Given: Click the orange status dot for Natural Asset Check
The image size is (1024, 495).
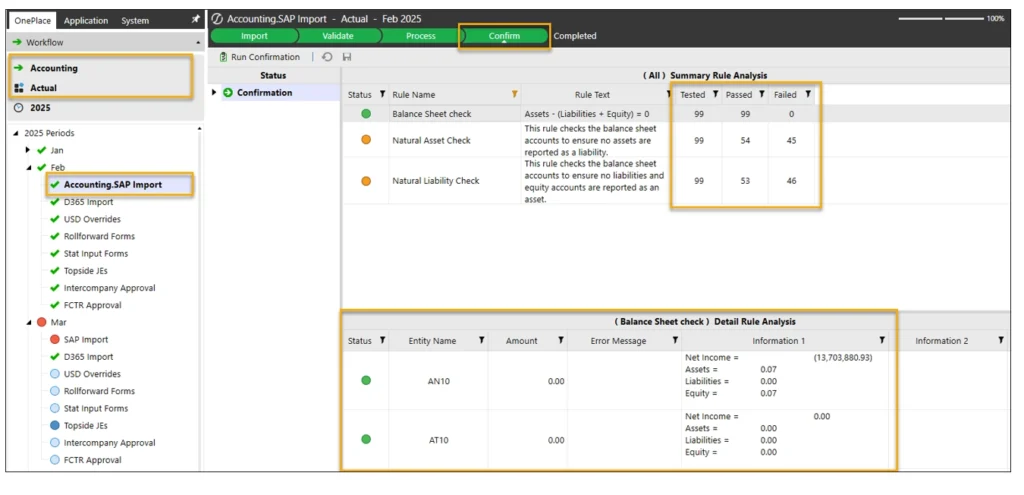Looking at the screenshot, I should [365, 140].
